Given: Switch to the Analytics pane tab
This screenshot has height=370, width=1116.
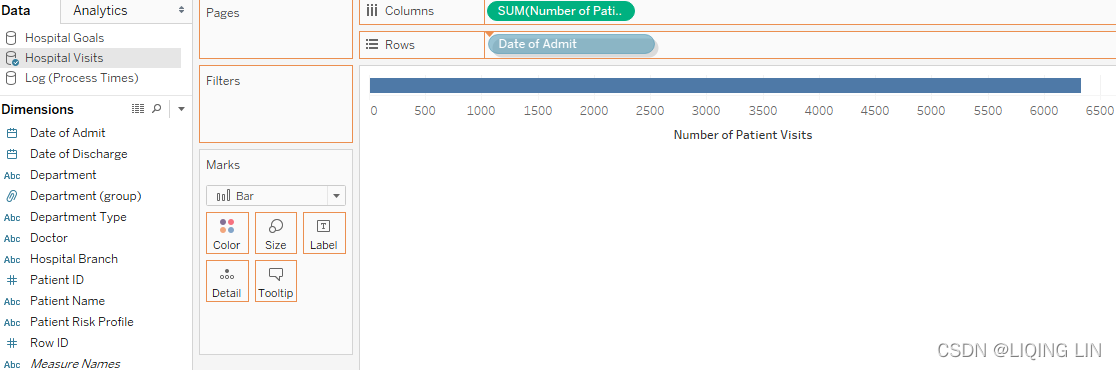Looking at the screenshot, I should pos(100,11).
